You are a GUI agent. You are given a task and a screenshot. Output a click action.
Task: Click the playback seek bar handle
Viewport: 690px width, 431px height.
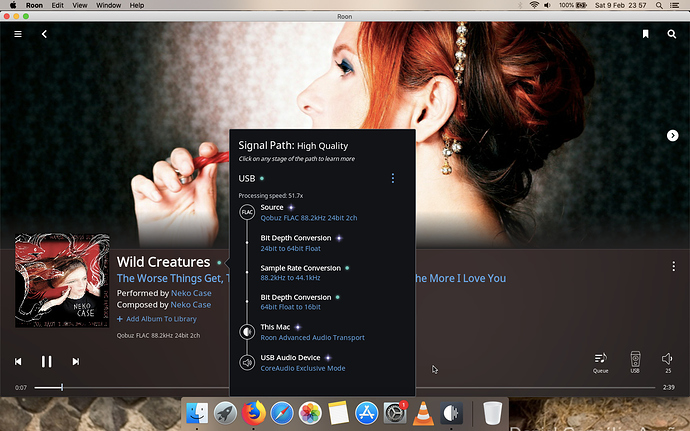point(62,387)
